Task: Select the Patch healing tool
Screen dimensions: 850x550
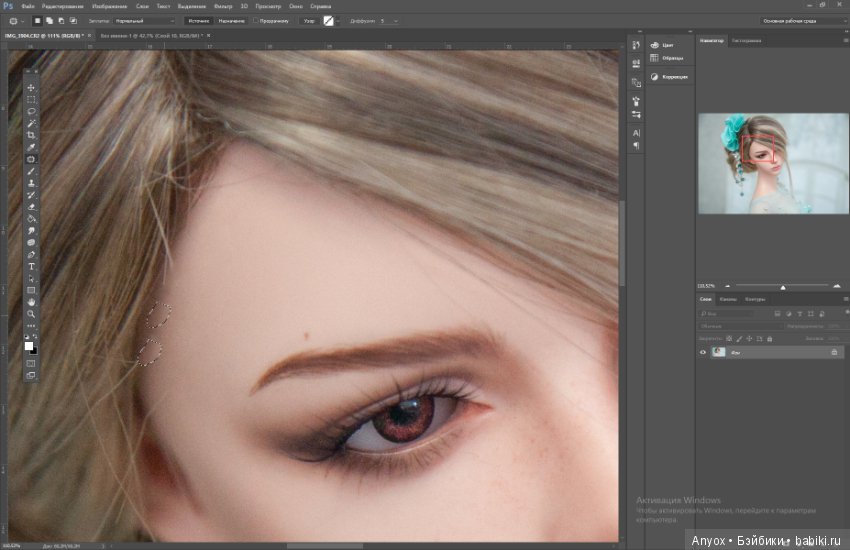Action: (x=31, y=159)
